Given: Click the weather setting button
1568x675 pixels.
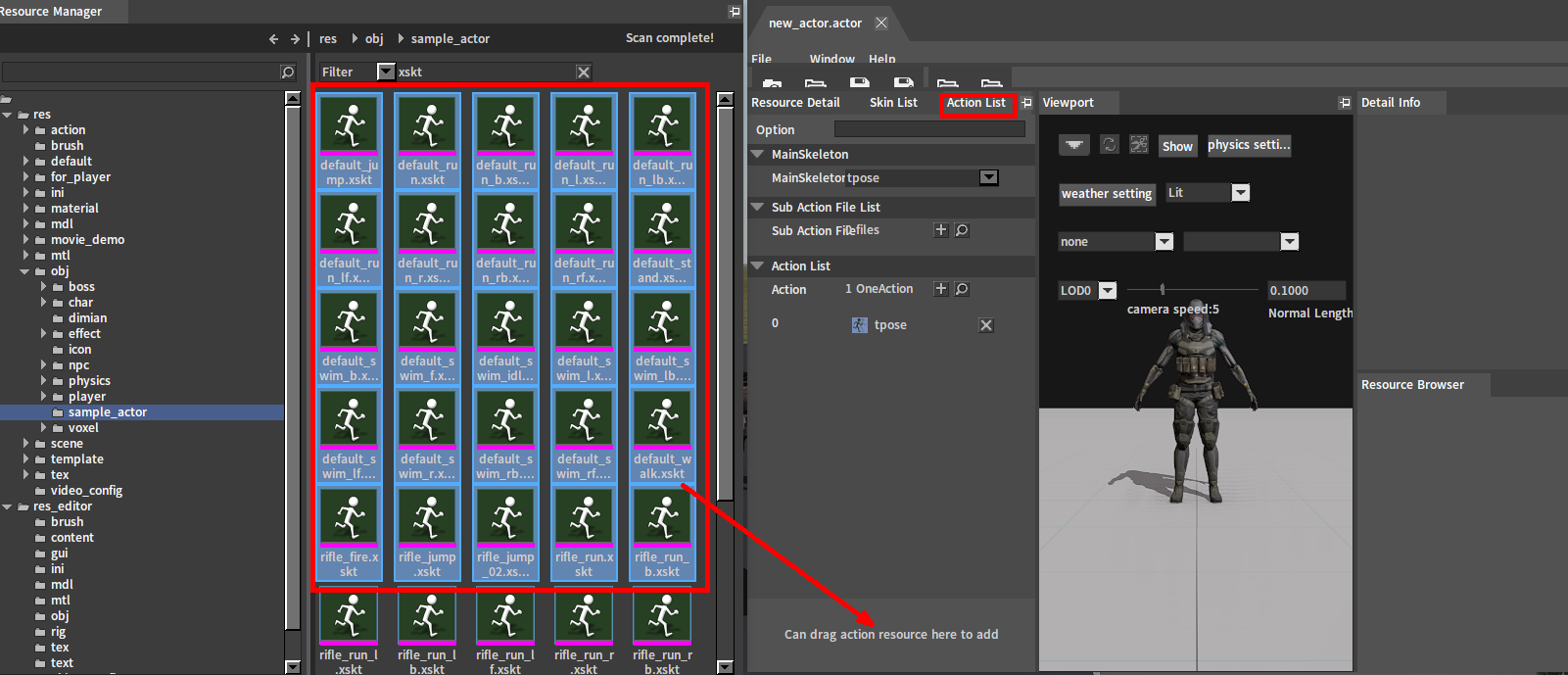Looking at the screenshot, I should pos(1107,194).
